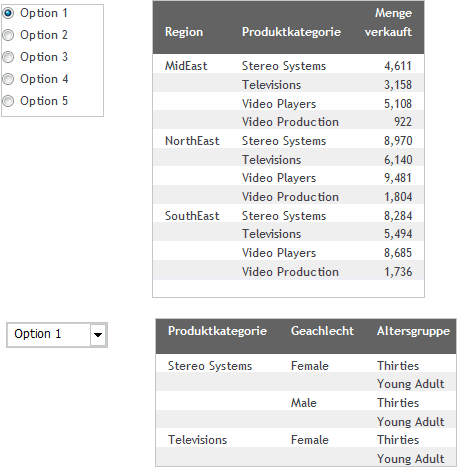Viewport: 457px width, 468px height.
Task: Select Televisions next to 5,494
Action: [x=271, y=234]
